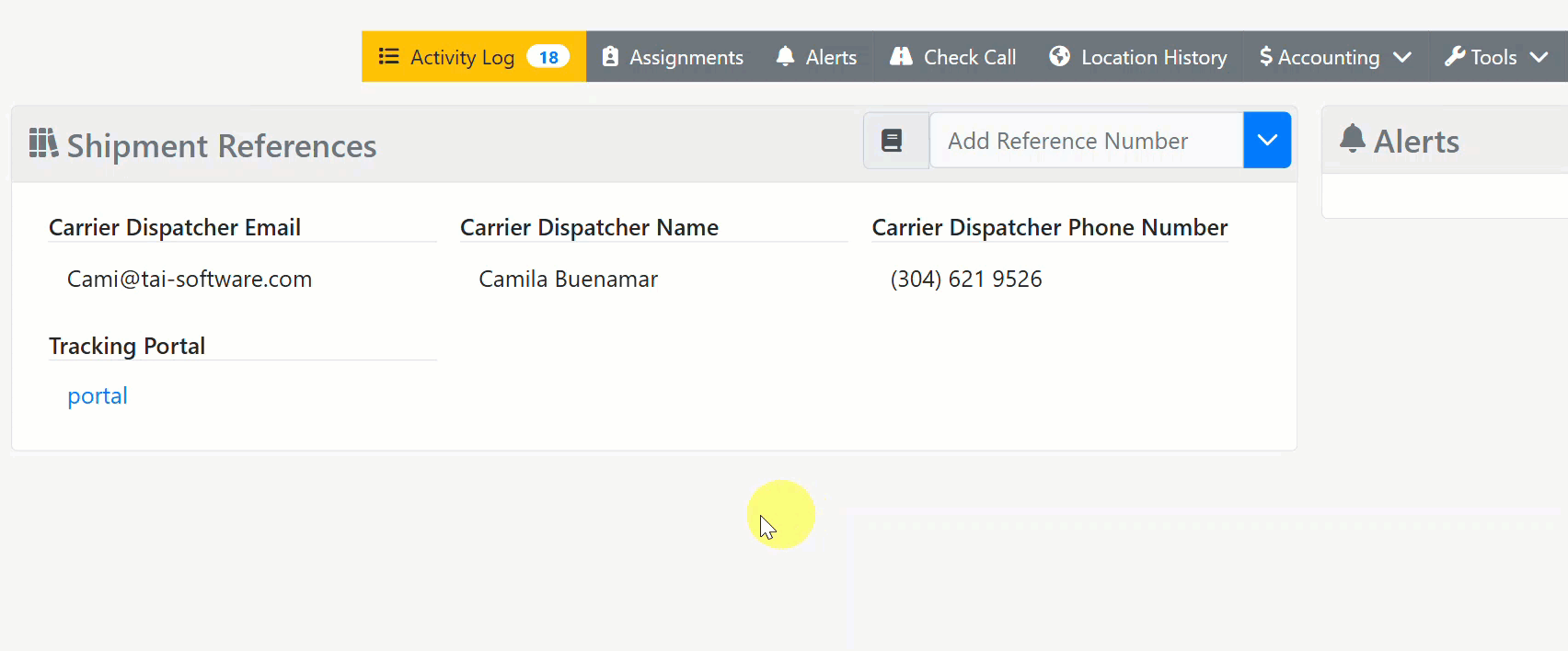Click the Cami@tai-software.com dispatcher email
This screenshot has width=1568, height=651.
(x=190, y=280)
